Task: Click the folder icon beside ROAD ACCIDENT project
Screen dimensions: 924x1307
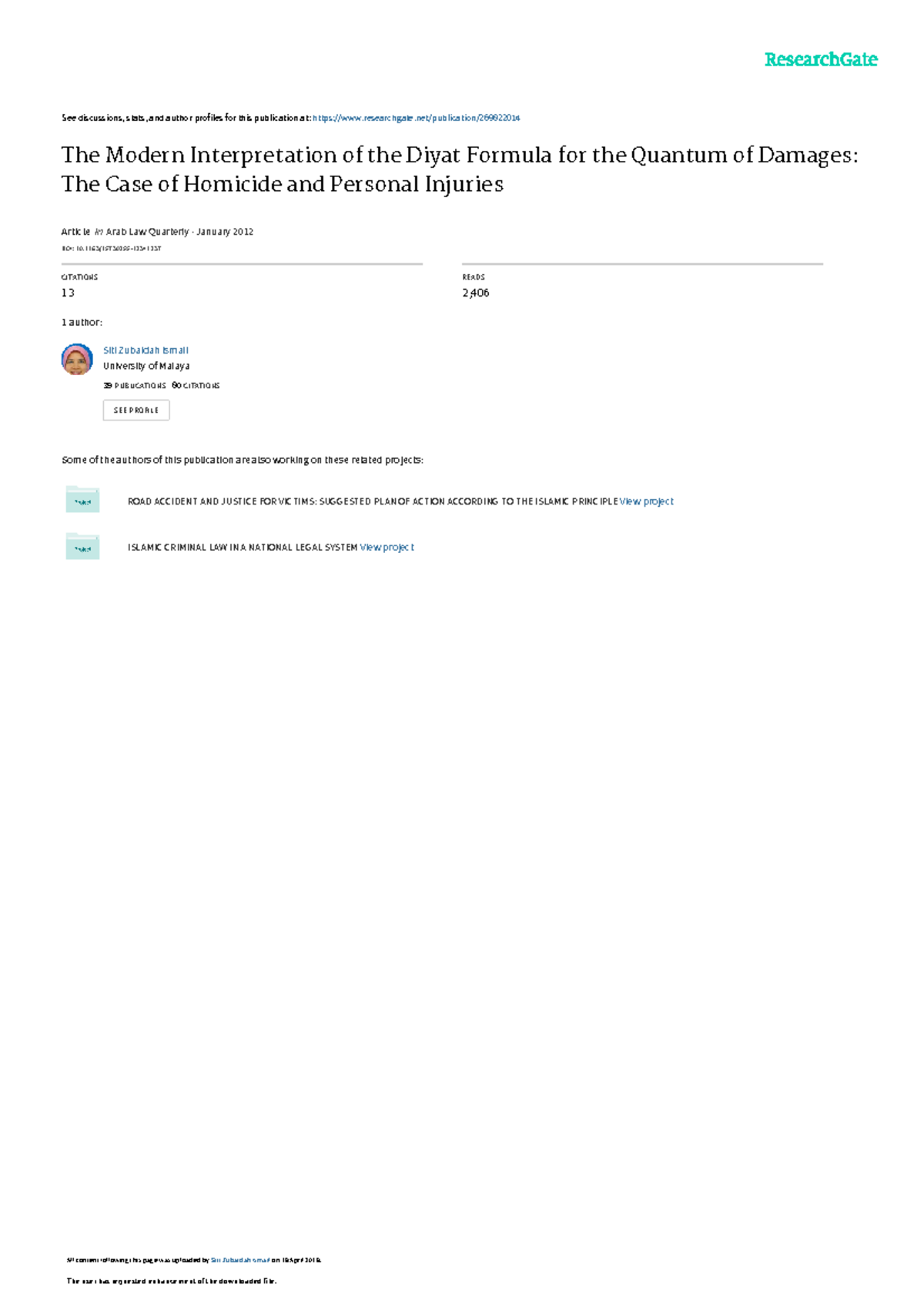Action: point(82,500)
